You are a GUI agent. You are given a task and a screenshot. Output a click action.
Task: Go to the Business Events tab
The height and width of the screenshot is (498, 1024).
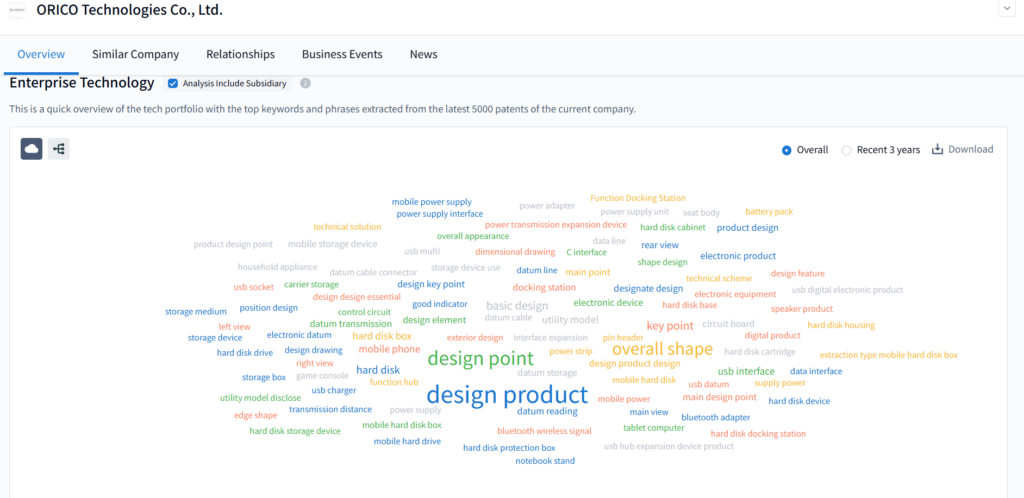(x=342, y=54)
